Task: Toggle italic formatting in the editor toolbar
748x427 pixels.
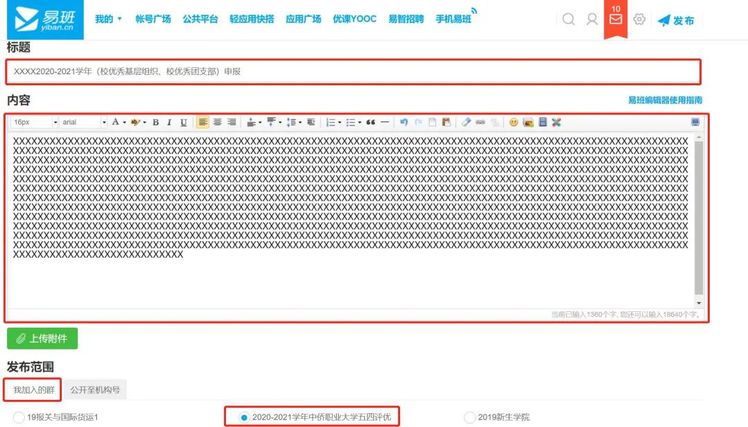Action: (170, 122)
